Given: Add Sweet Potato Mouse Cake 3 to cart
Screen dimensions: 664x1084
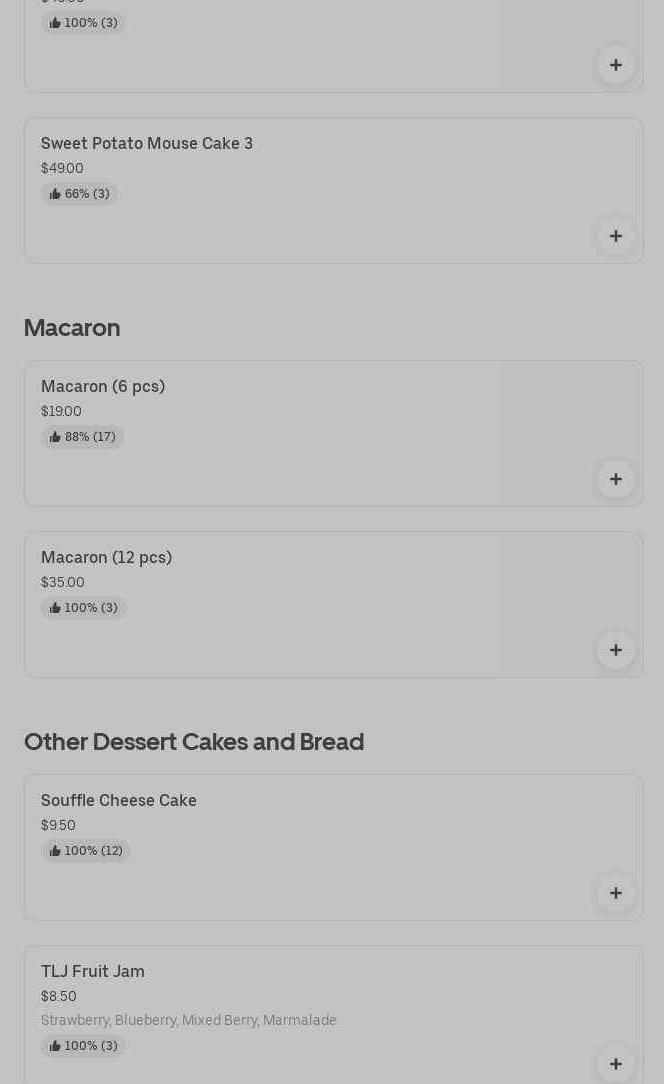Looking at the screenshot, I should pos(615,236).
